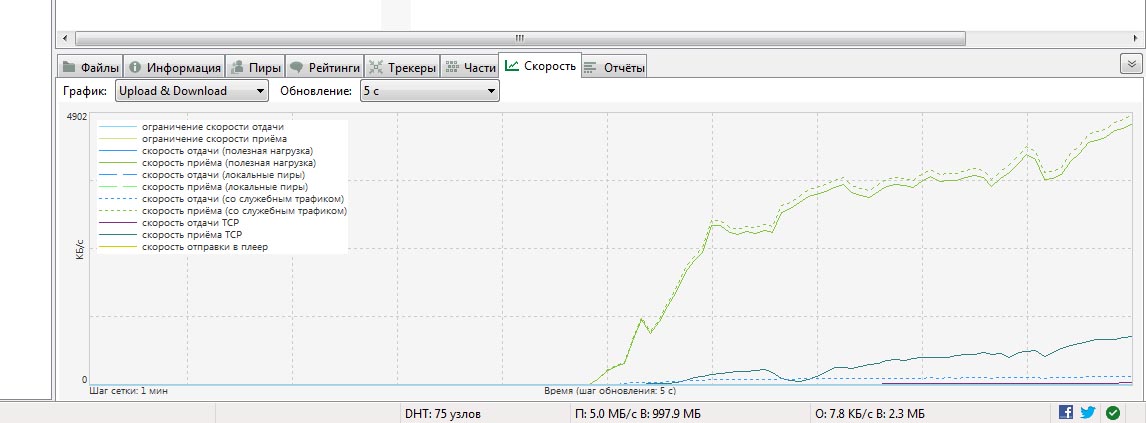Screen dimensions: 1146x423
Task: Click legend entry скорость отдачи (локальные пиры)
Action: [224, 175]
